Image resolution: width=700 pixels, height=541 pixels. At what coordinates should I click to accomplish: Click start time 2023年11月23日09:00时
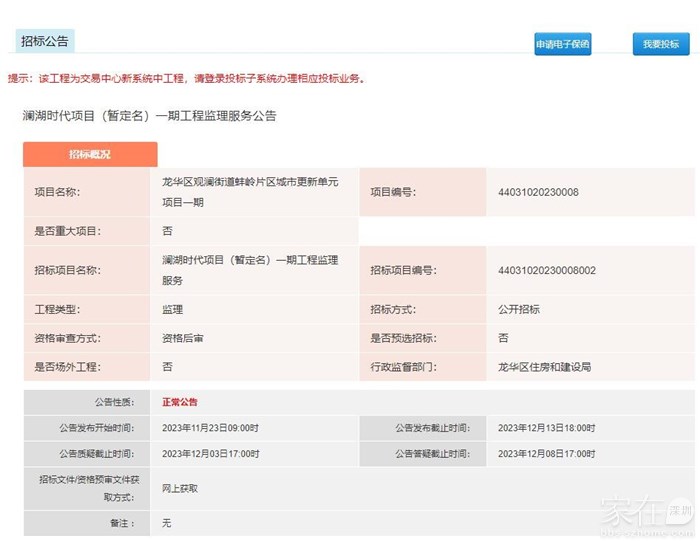(x=210, y=428)
